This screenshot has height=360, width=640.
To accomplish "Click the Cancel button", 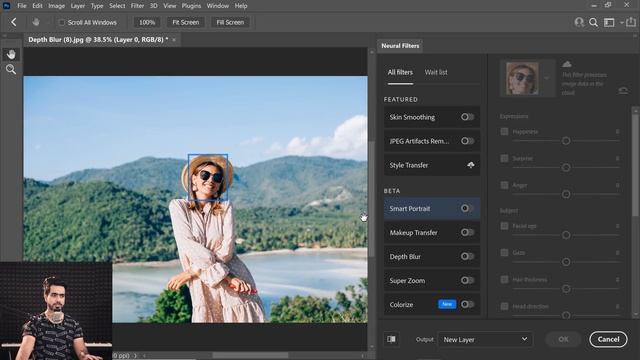I will (x=608, y=339).
